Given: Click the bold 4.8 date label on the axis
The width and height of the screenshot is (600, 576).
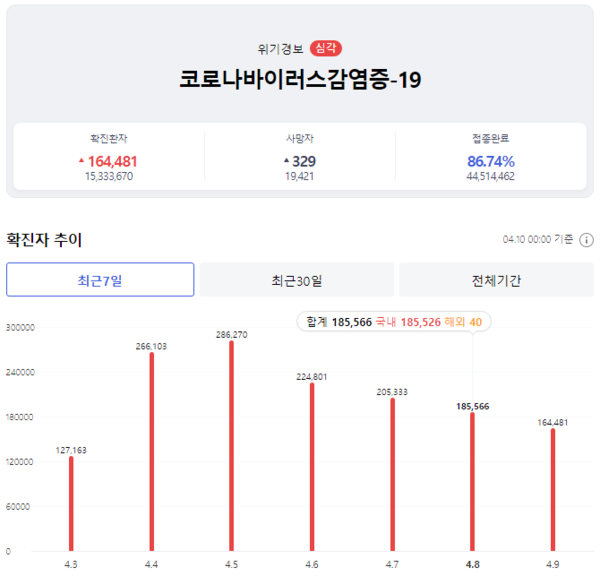Looking at the screenshot, I should (473, 565).
